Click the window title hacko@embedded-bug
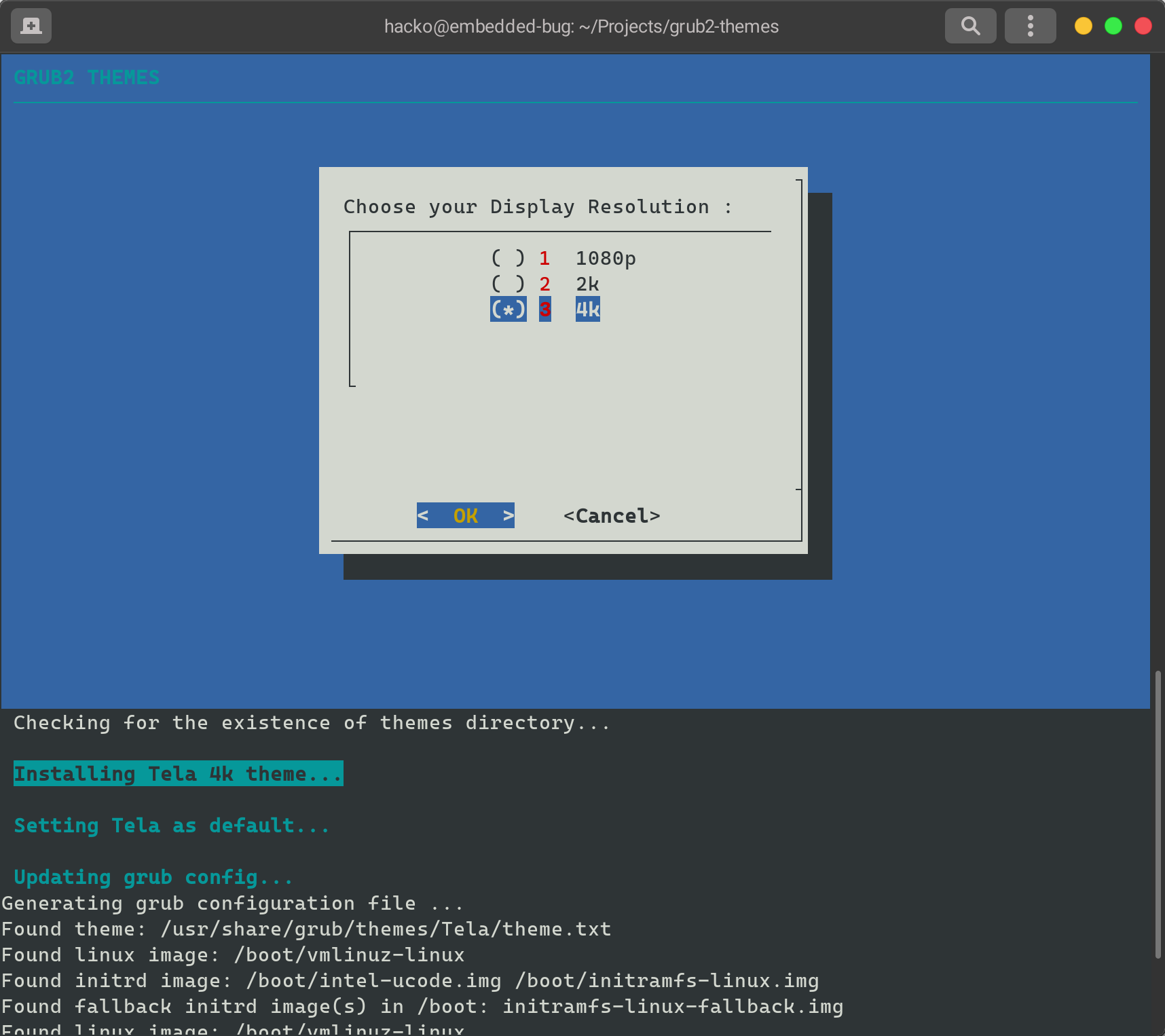 coord(581,26)
